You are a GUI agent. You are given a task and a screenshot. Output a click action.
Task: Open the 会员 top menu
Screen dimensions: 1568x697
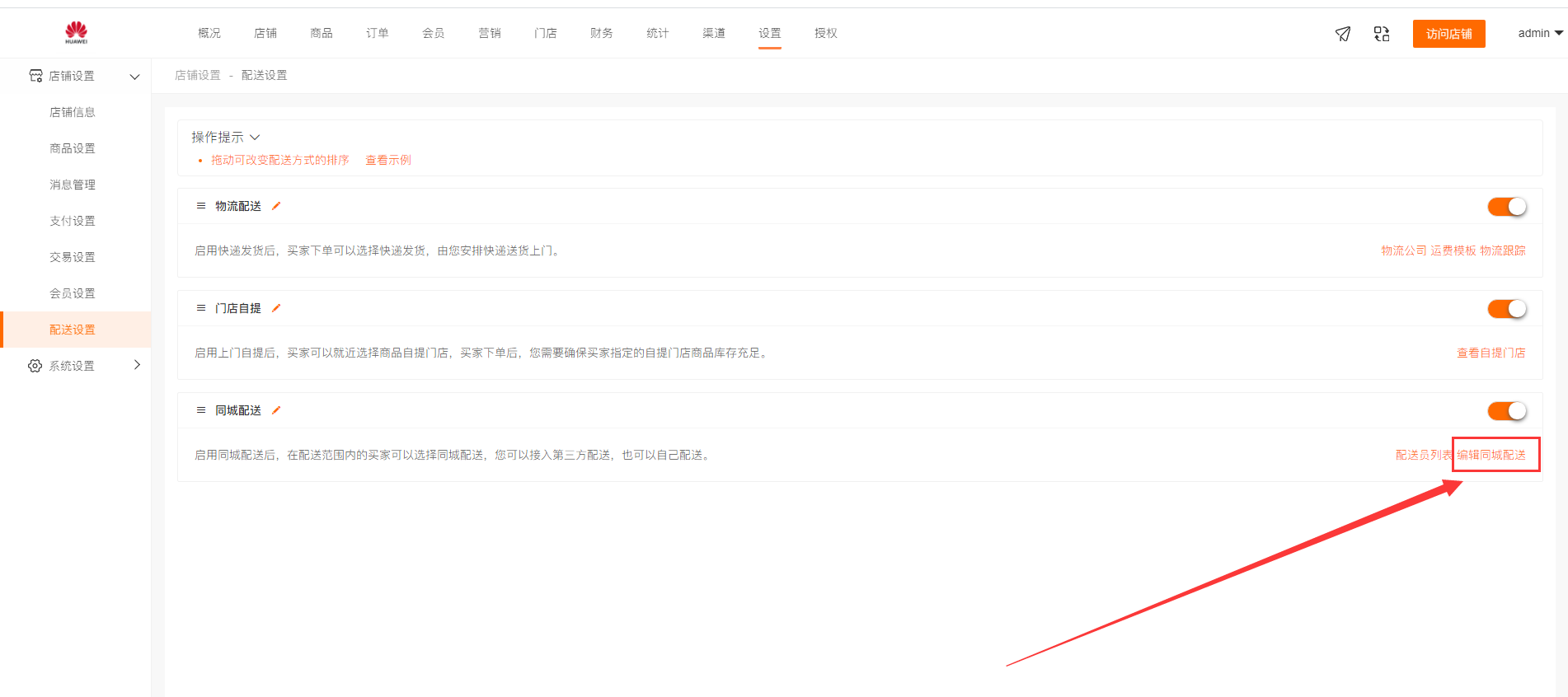[434, 33]
